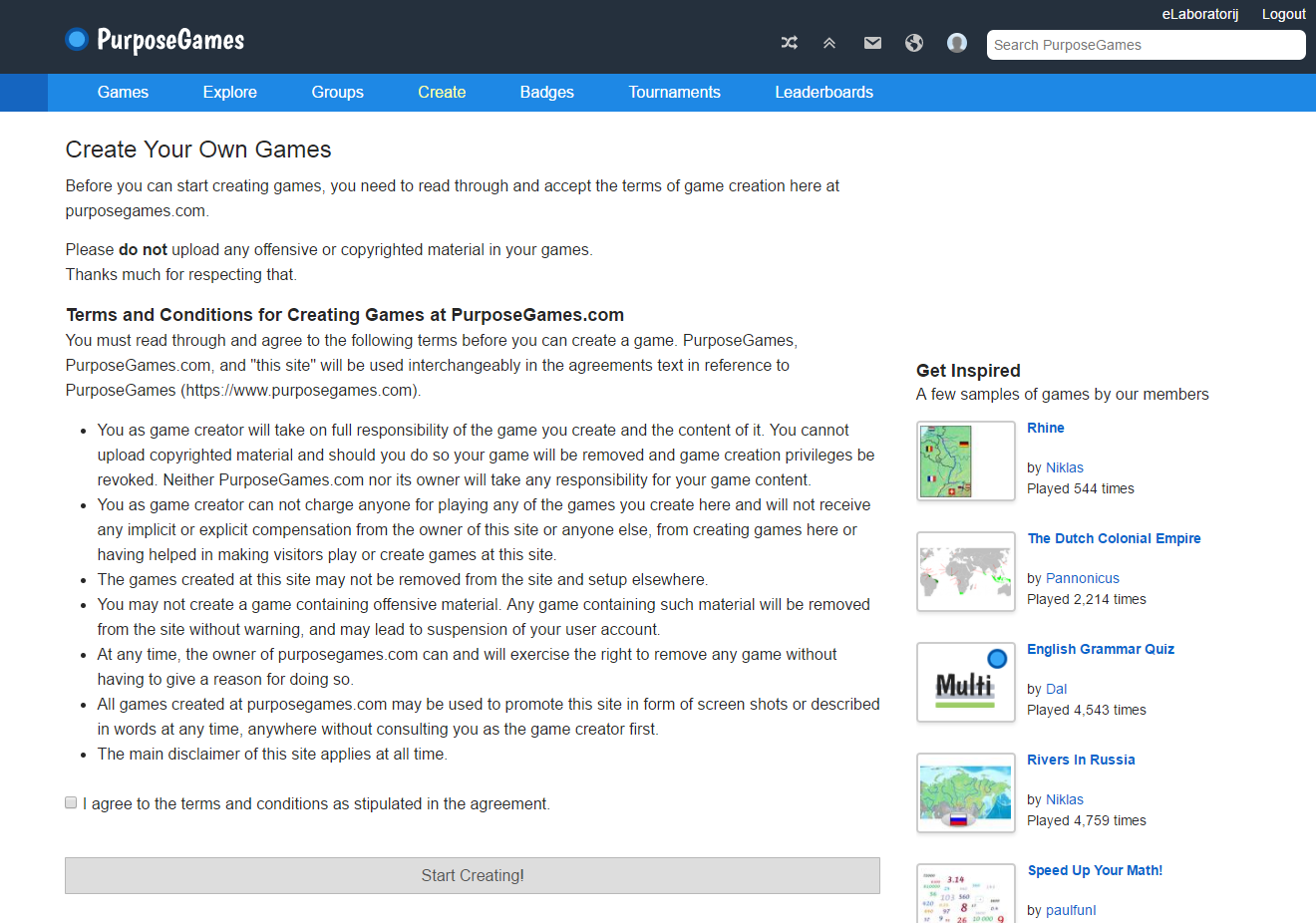Select Badges in the navigation bar
Screen dimensions: 1316x923
546,92
